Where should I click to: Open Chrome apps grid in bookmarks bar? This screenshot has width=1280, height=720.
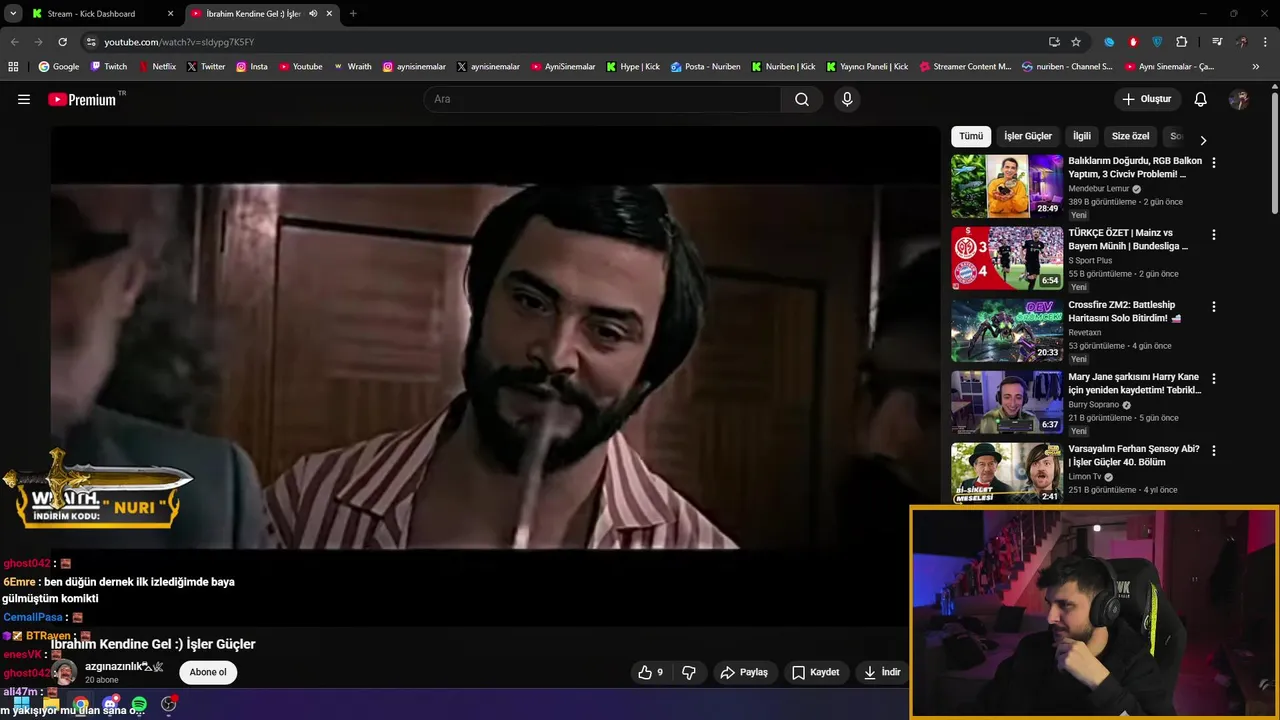tap(13, 67)
